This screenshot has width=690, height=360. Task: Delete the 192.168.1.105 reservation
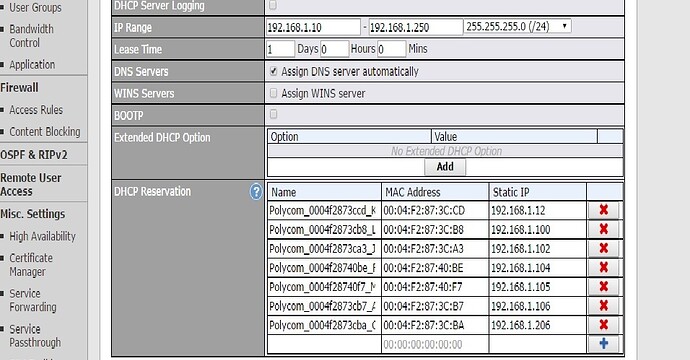(603, 287)
